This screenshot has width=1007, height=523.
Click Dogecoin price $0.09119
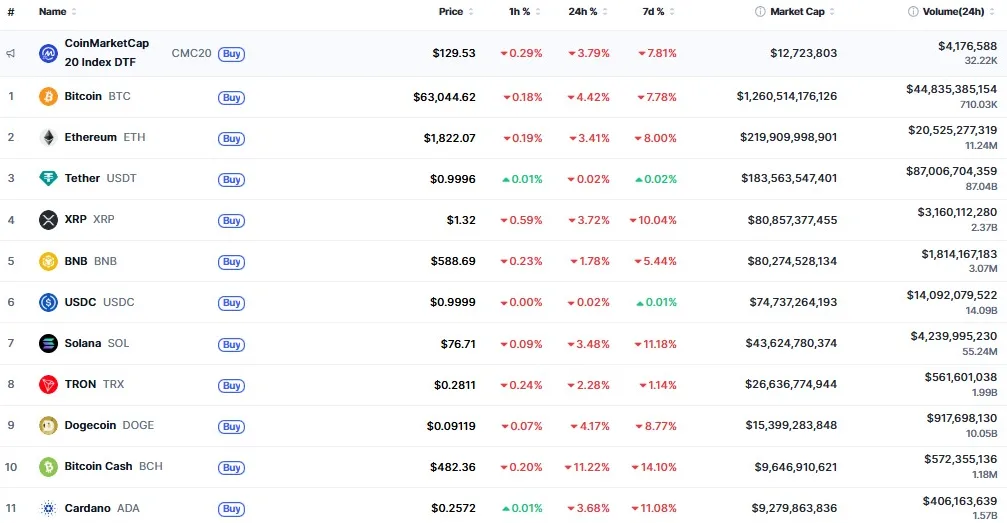point(451,426)
